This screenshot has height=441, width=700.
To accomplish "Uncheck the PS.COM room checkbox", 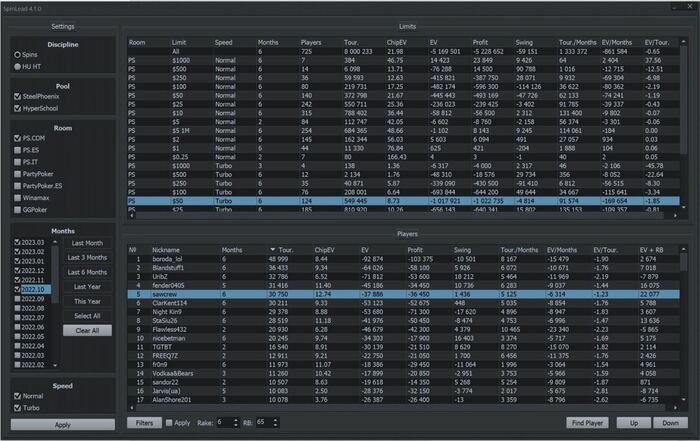I will click(x=17, y=138).
